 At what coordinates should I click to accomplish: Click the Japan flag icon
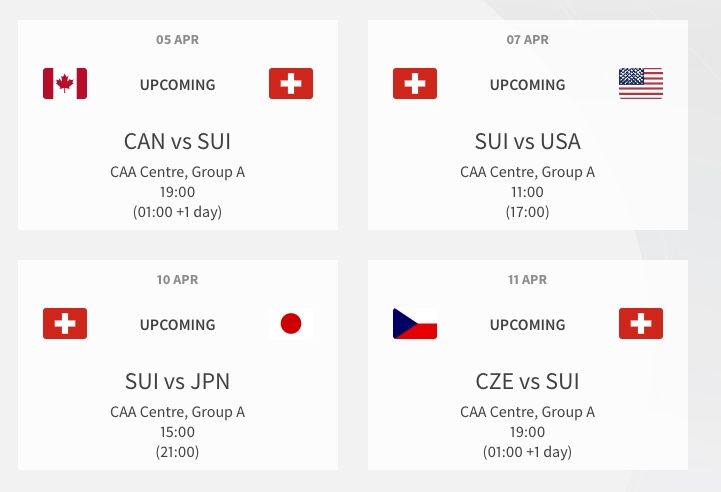(x=291, y=323)
